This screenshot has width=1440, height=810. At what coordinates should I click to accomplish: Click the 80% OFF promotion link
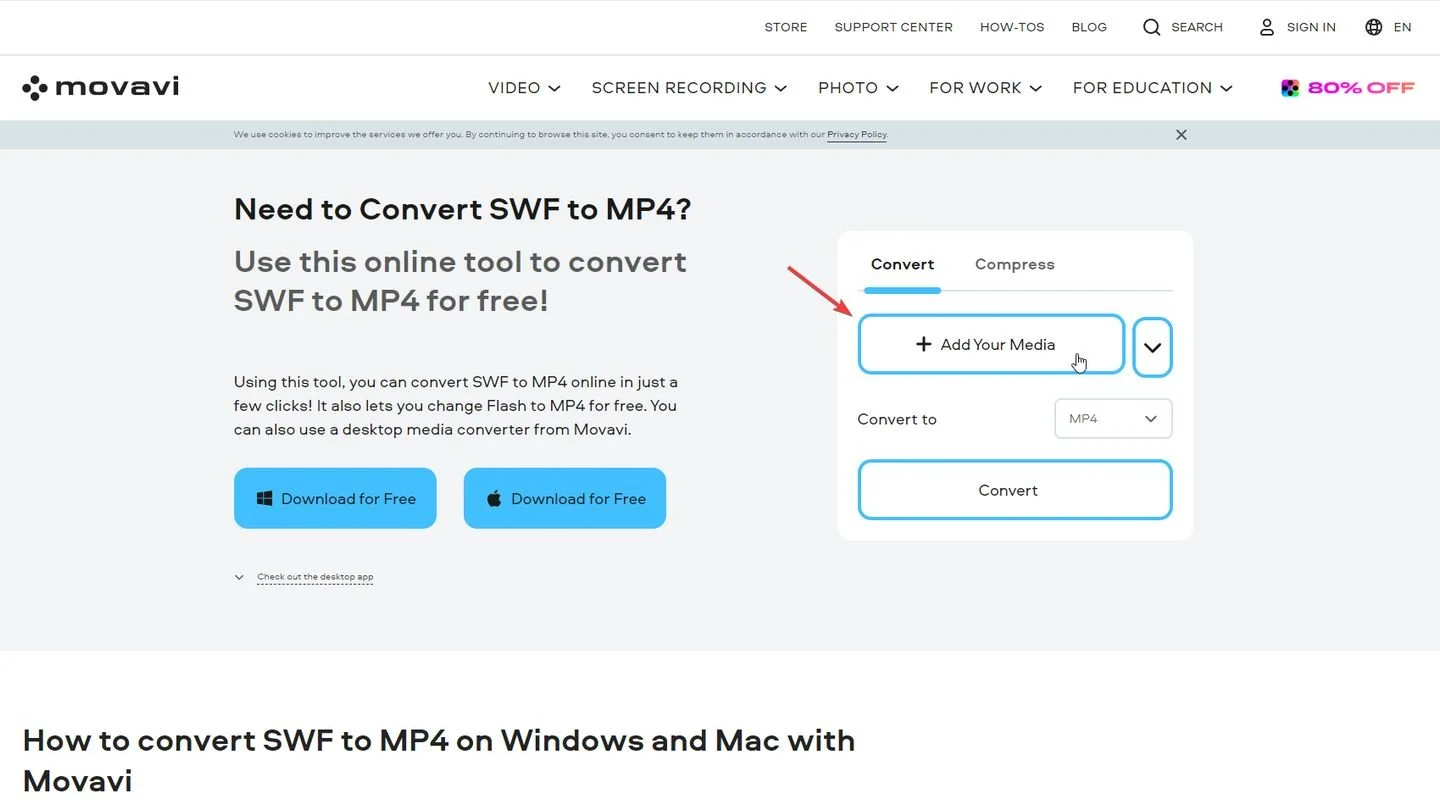(1348, 88)
